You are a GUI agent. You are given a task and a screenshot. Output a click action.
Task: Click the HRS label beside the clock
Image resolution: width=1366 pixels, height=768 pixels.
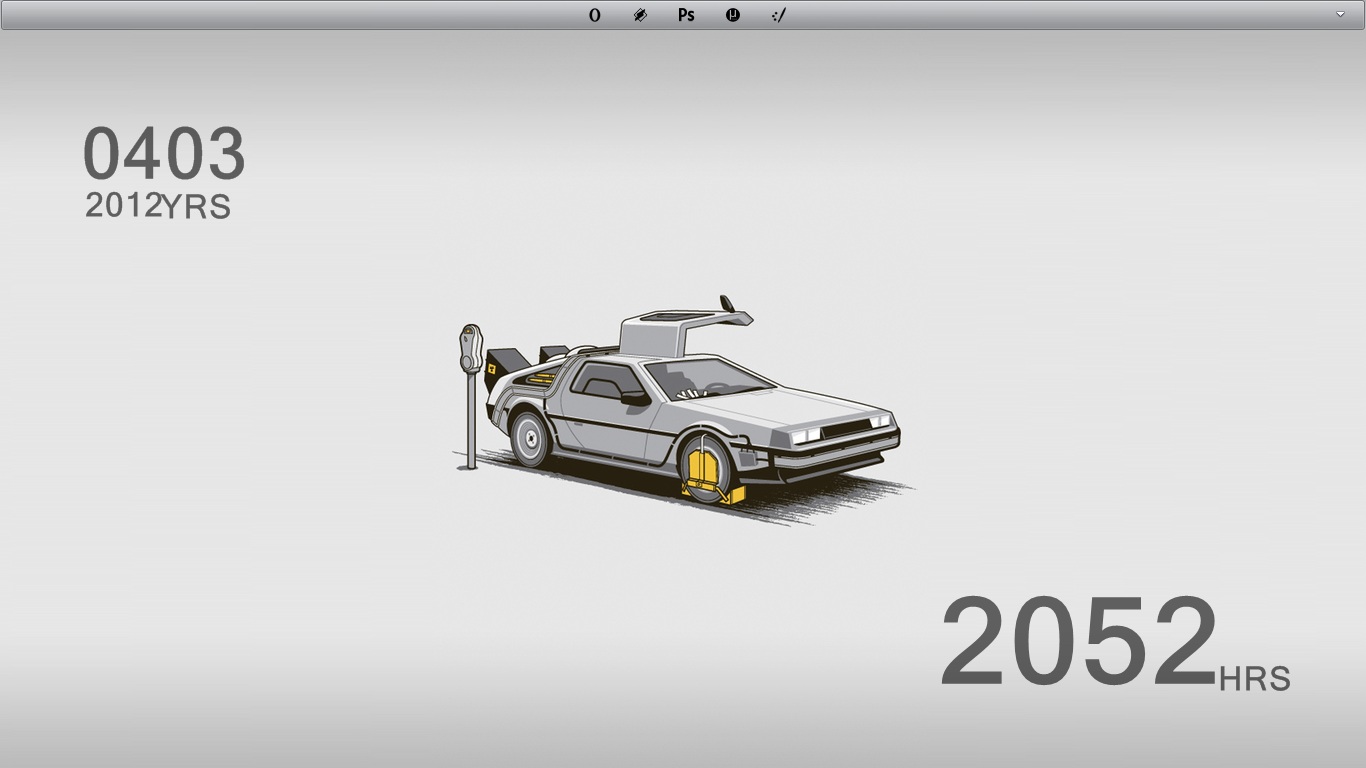[1255, 679]
